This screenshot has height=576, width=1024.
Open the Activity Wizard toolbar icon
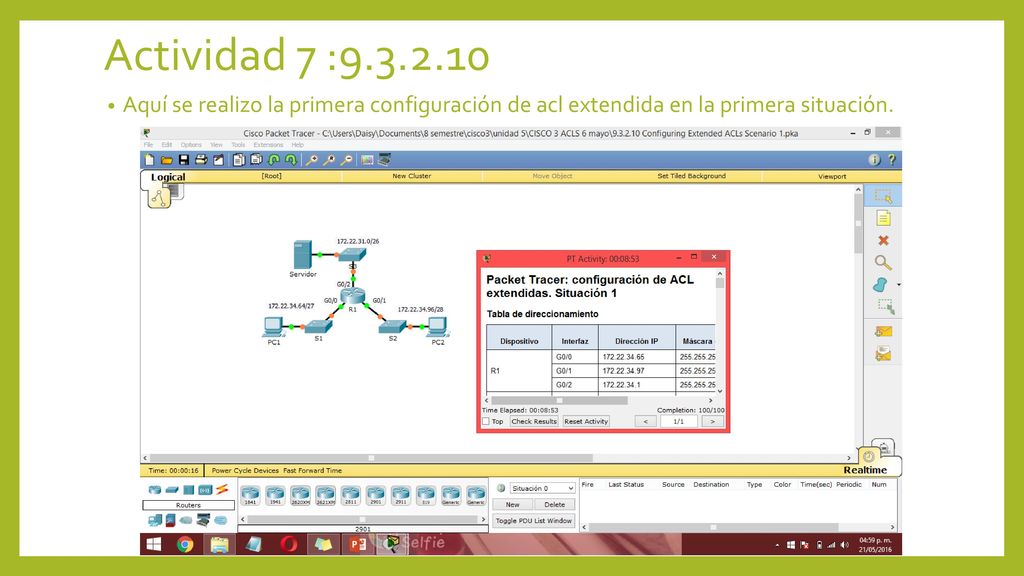[x=219, y=160]
